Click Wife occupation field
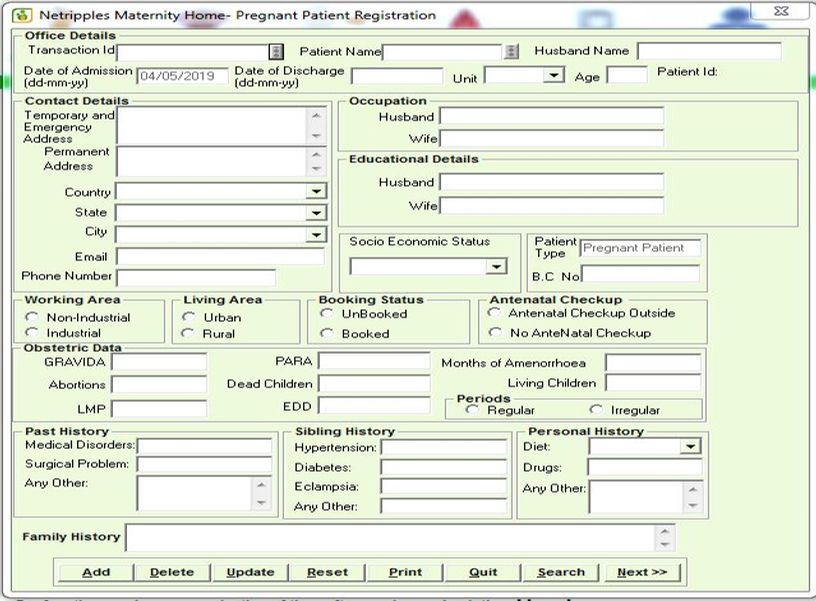 pyautogui.click(x=552, y=138)
